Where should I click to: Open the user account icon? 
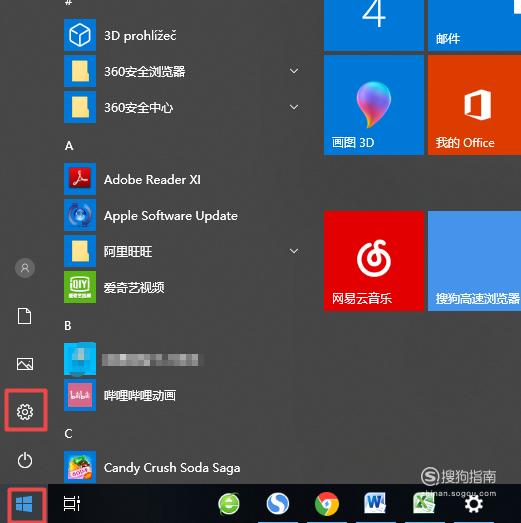click(25, 268)
